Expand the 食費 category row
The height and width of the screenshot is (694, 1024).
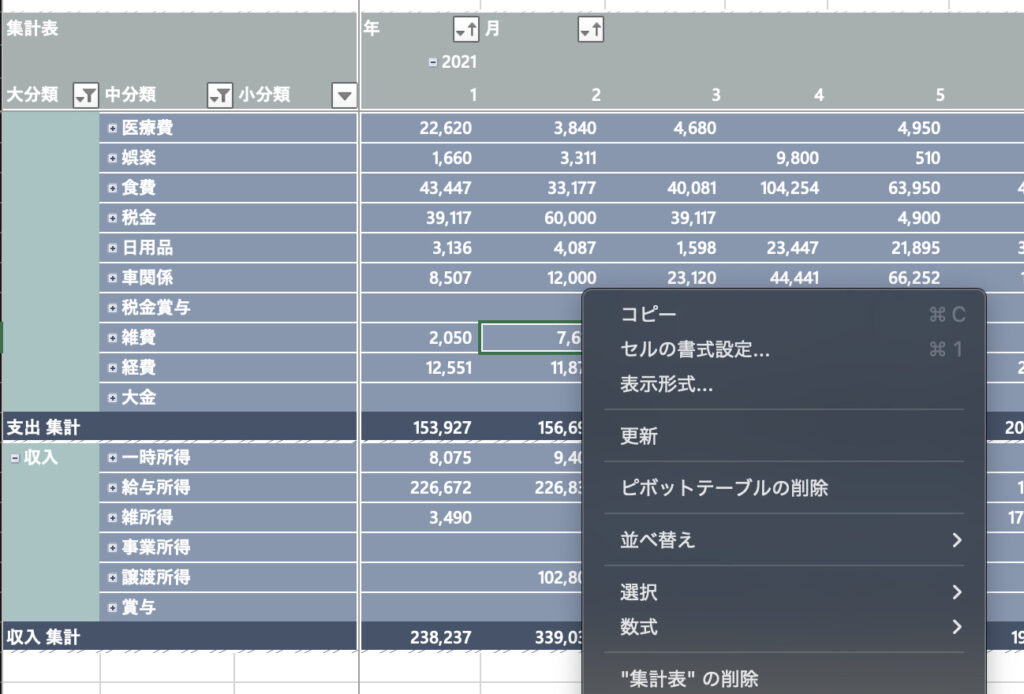tap(113, 188)
